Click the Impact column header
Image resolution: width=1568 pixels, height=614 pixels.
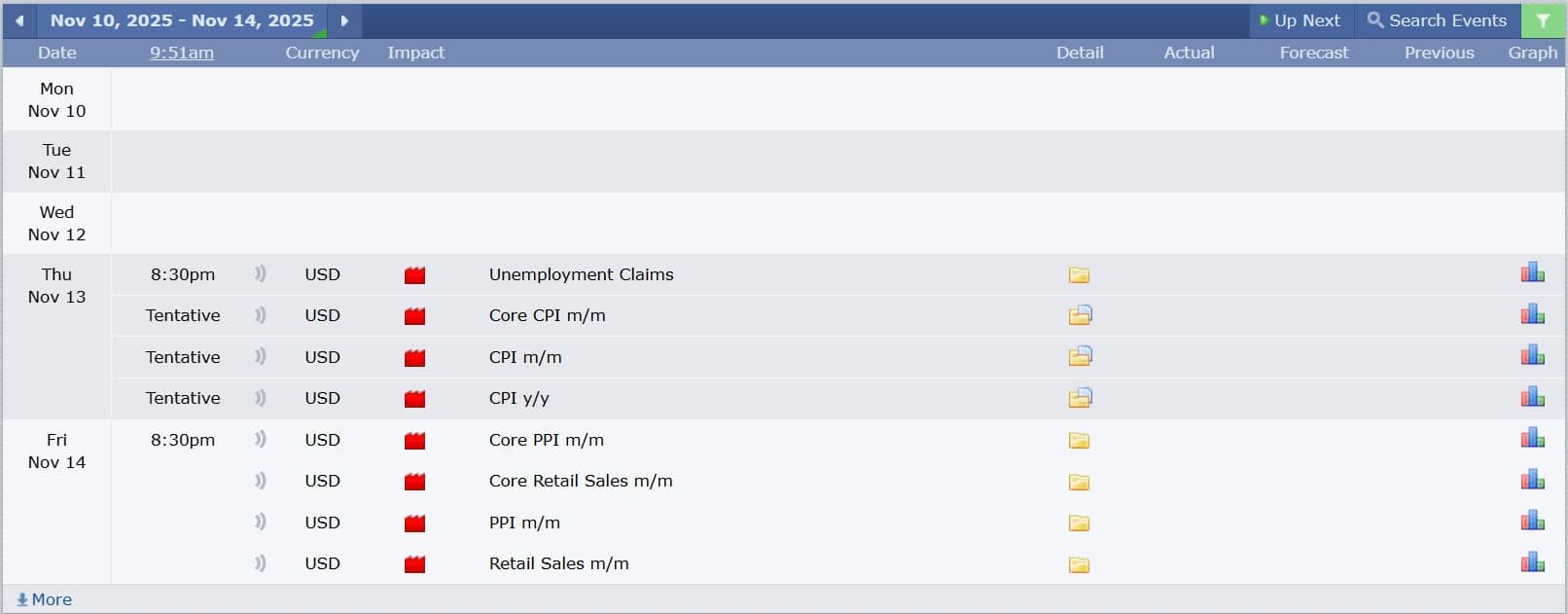point(415,53)
